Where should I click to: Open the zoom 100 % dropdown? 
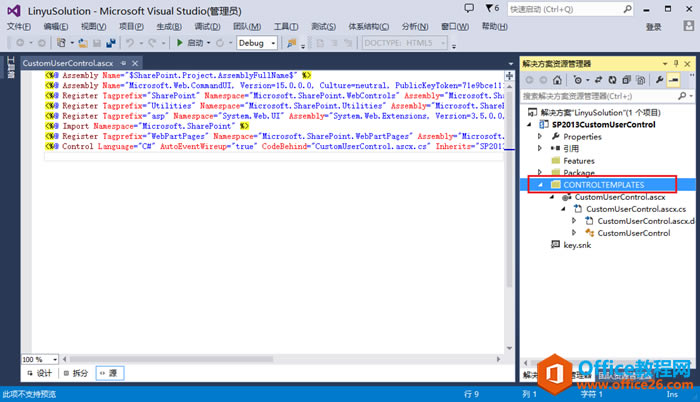[x=55, y=359]
